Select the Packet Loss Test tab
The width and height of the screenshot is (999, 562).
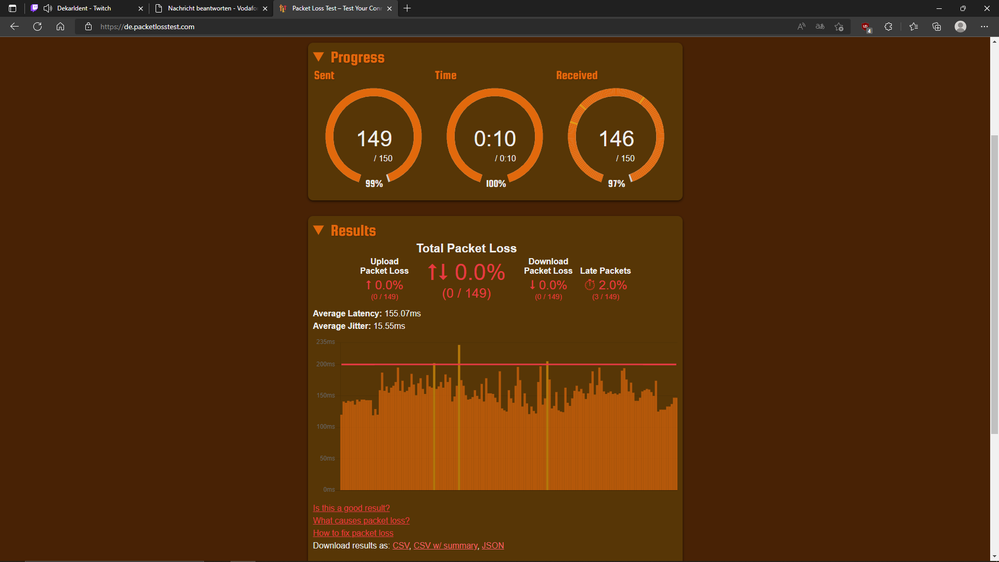[336, 8]
